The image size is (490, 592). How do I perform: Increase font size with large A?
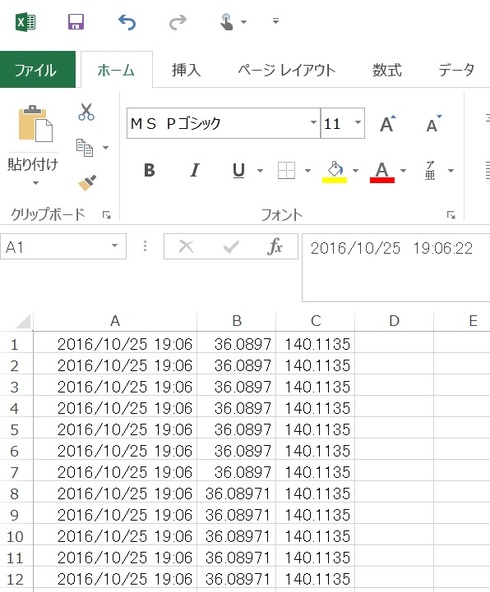click(x=388, y=123)
